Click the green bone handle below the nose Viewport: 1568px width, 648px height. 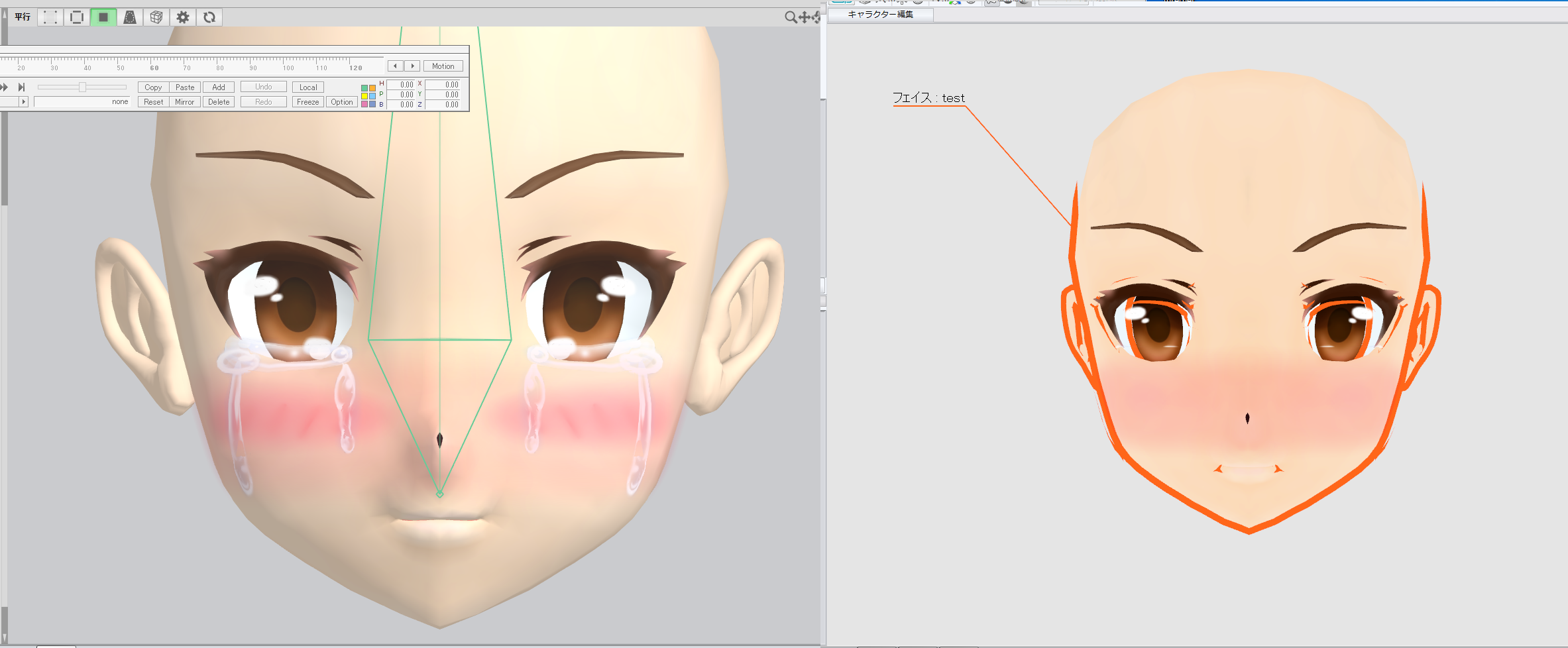tap(439, 494)
